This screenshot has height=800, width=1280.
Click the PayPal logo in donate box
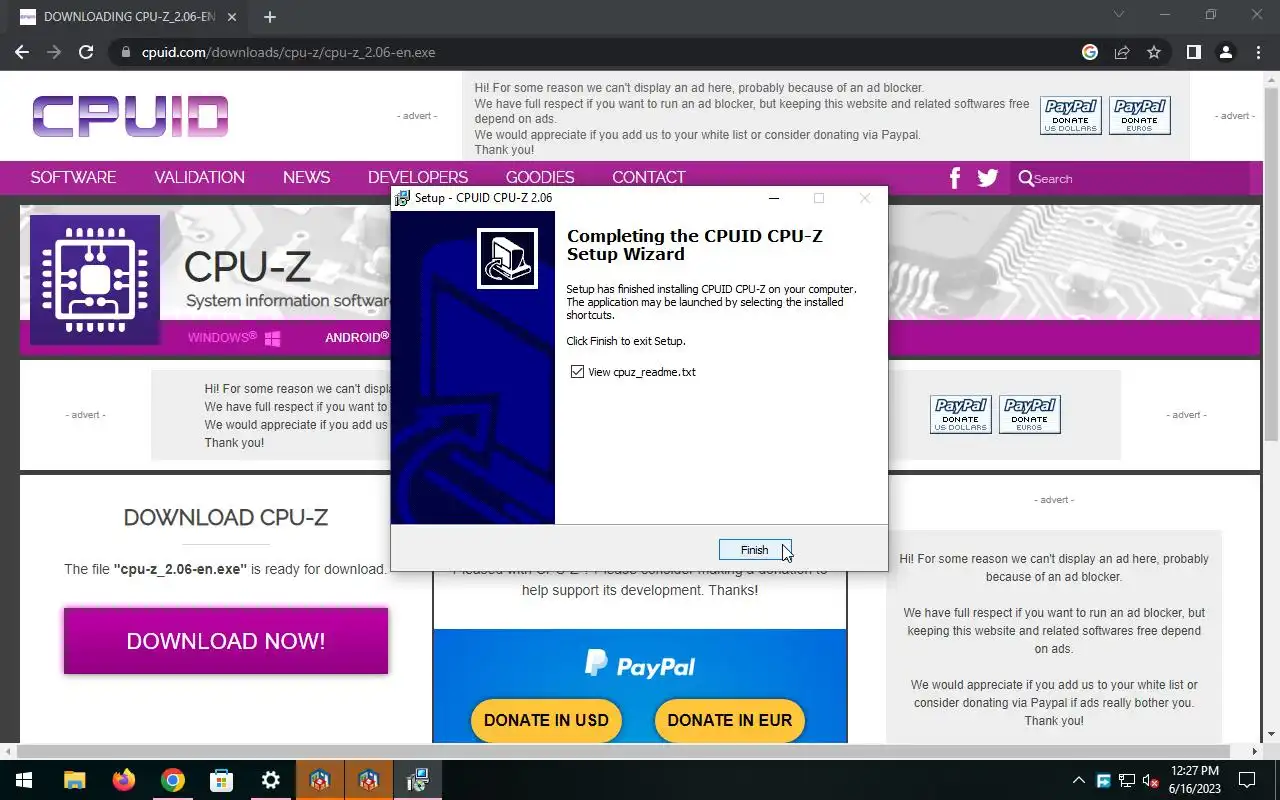click(x=640, y=665)
